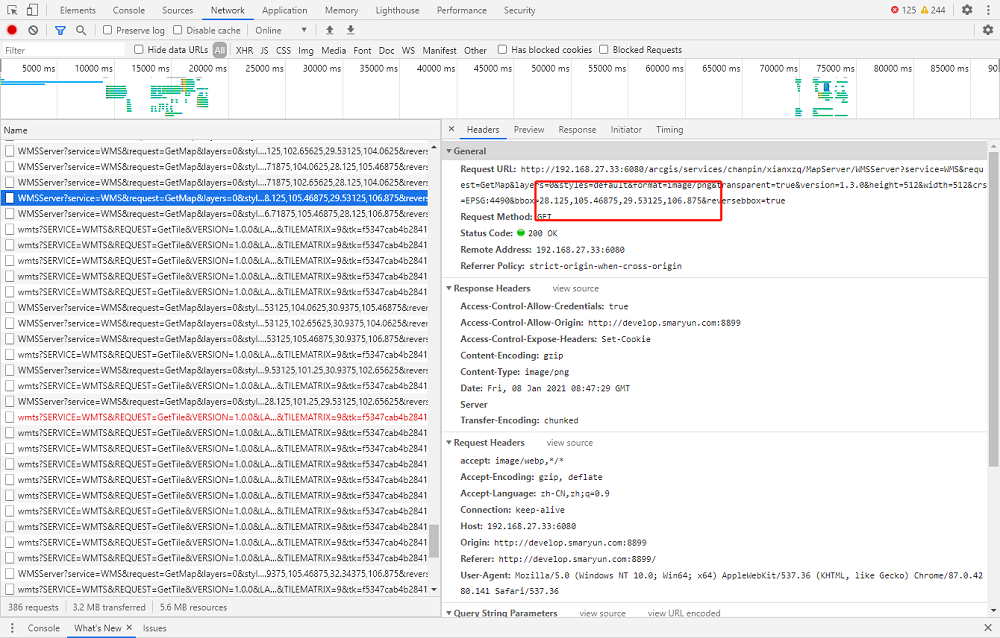
Task: Collapse the Request Headers section
Action: [449, 443]
